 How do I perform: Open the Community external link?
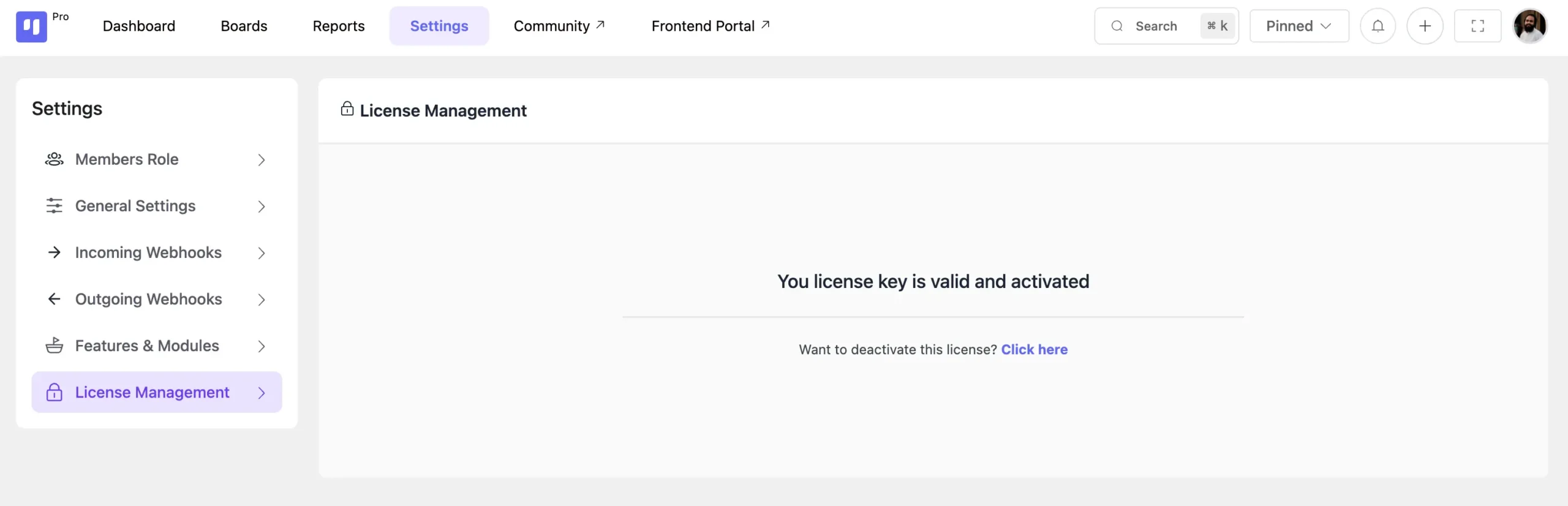[x=559, y=26]
